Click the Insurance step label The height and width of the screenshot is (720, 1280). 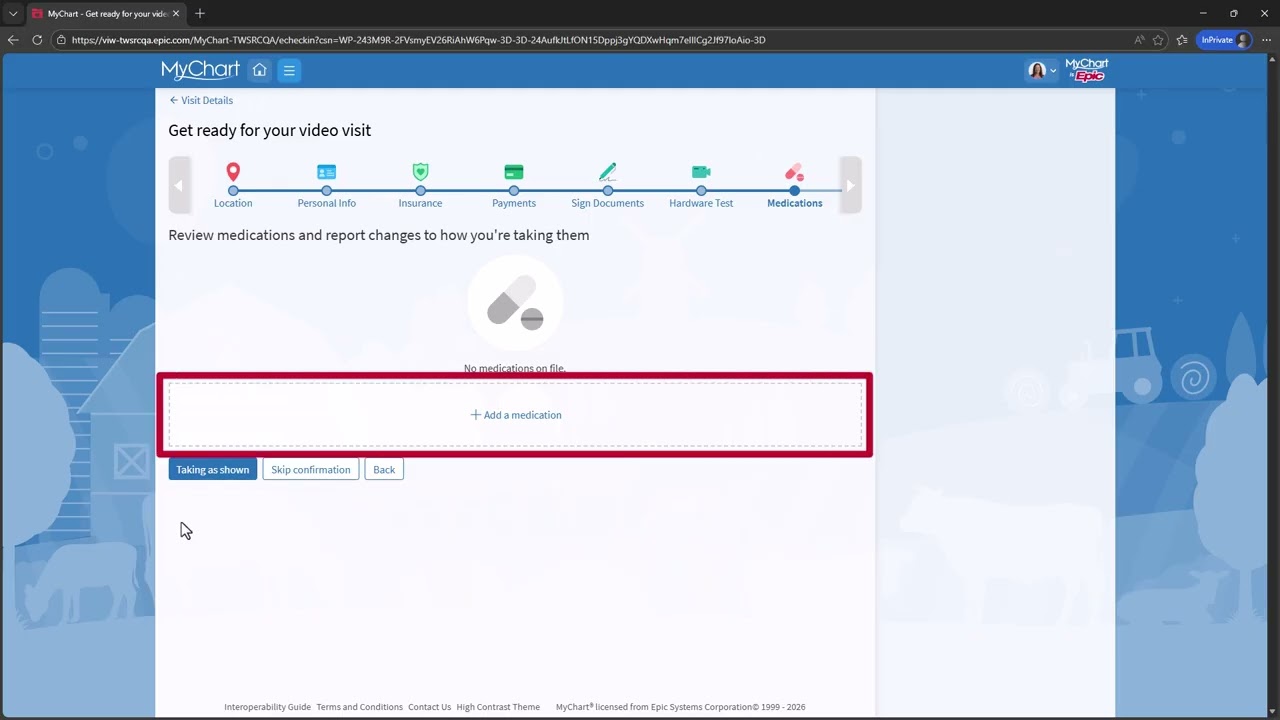[x=420, y=203]
